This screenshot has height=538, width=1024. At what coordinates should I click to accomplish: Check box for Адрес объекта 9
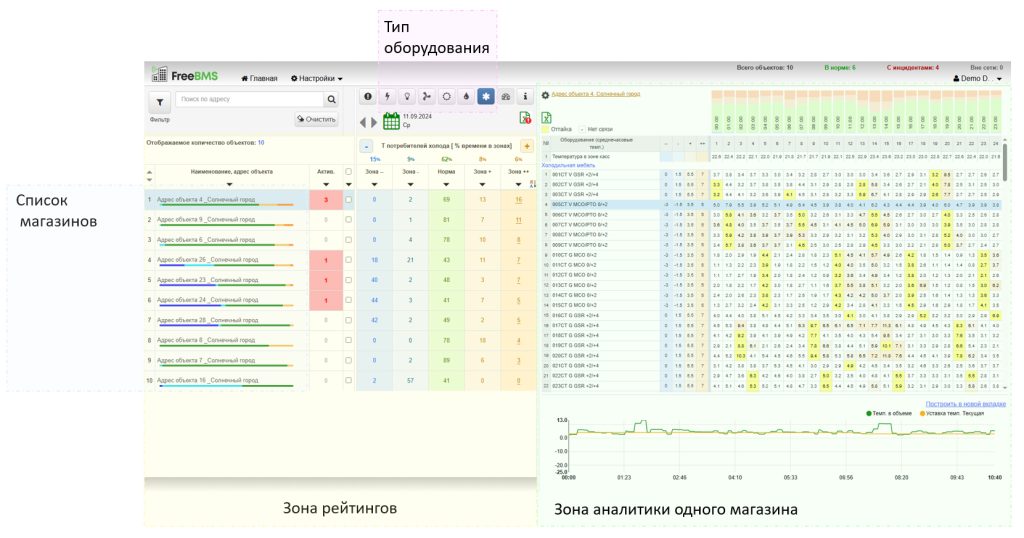(x=348, y=220)
